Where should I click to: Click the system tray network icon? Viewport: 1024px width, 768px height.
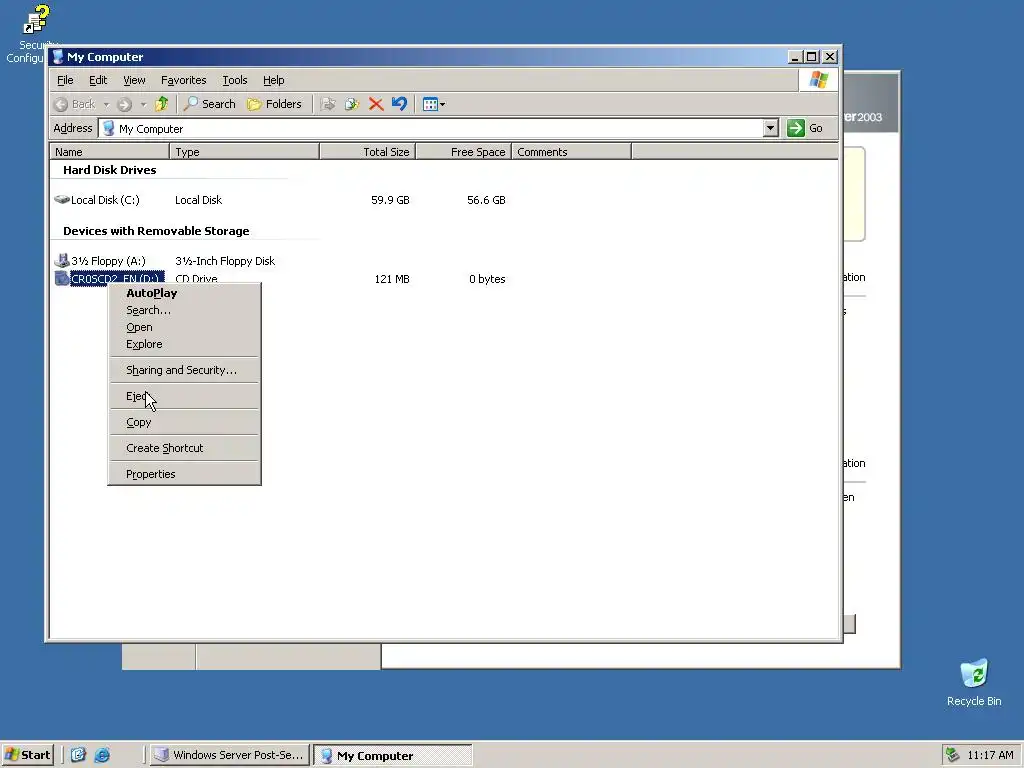(953, 755)
